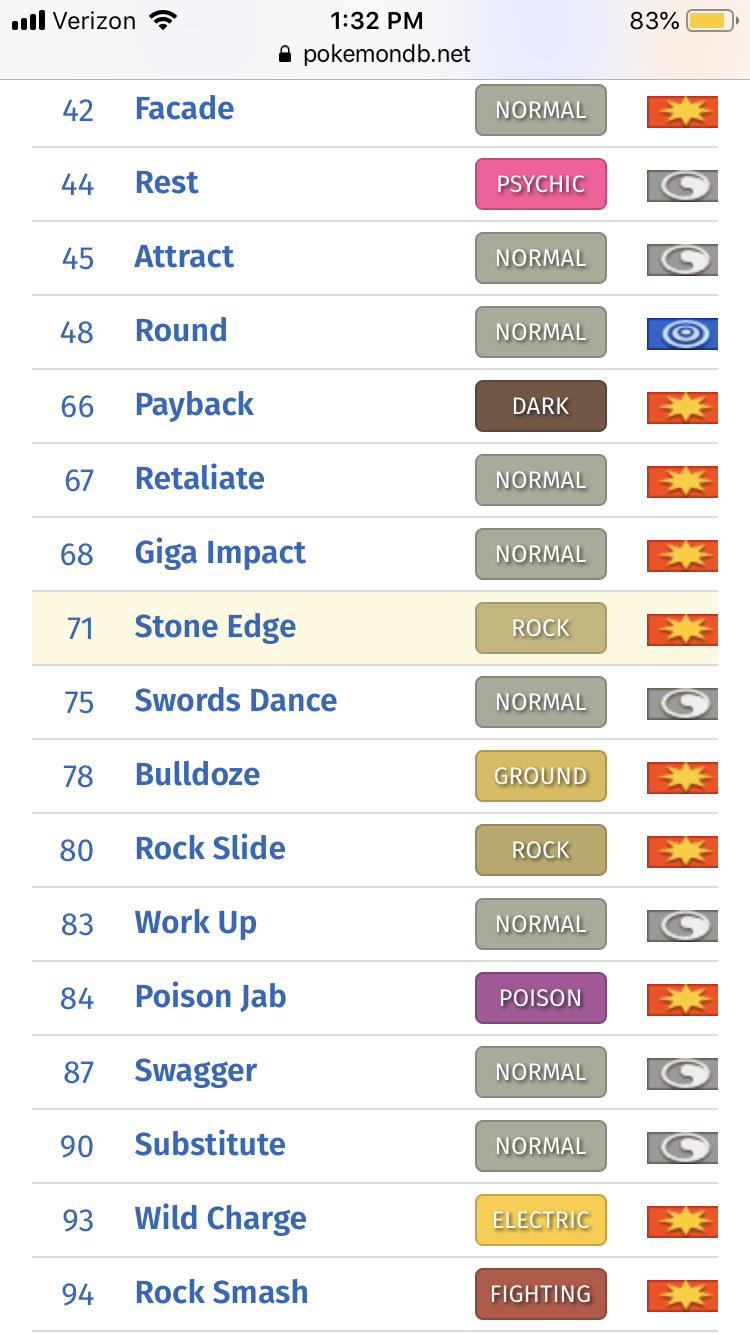The height and width of the screenshot is (1334, 750).
Task: Tap the status category icon for Substitute
Action: point(682,1146)
